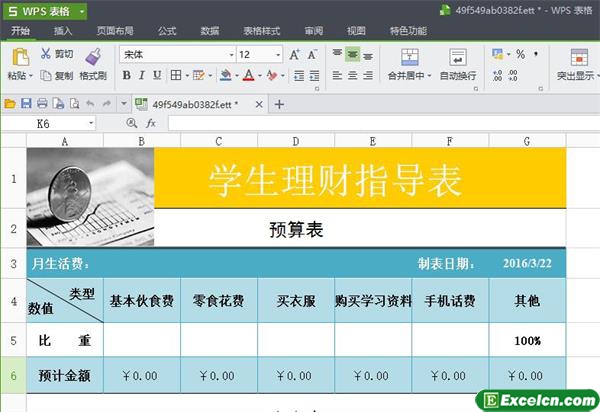Click the magnifier icon beside fx
The height and width of the screenshot is (412, 600).
[x=132, y=123]
